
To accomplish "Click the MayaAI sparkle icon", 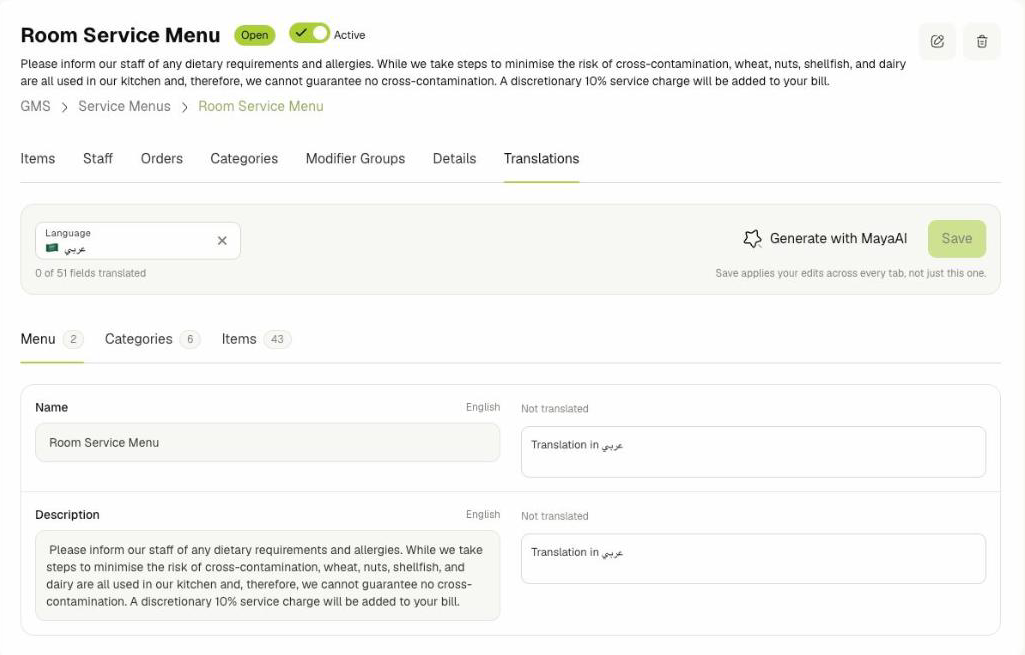I will point(752,239).
